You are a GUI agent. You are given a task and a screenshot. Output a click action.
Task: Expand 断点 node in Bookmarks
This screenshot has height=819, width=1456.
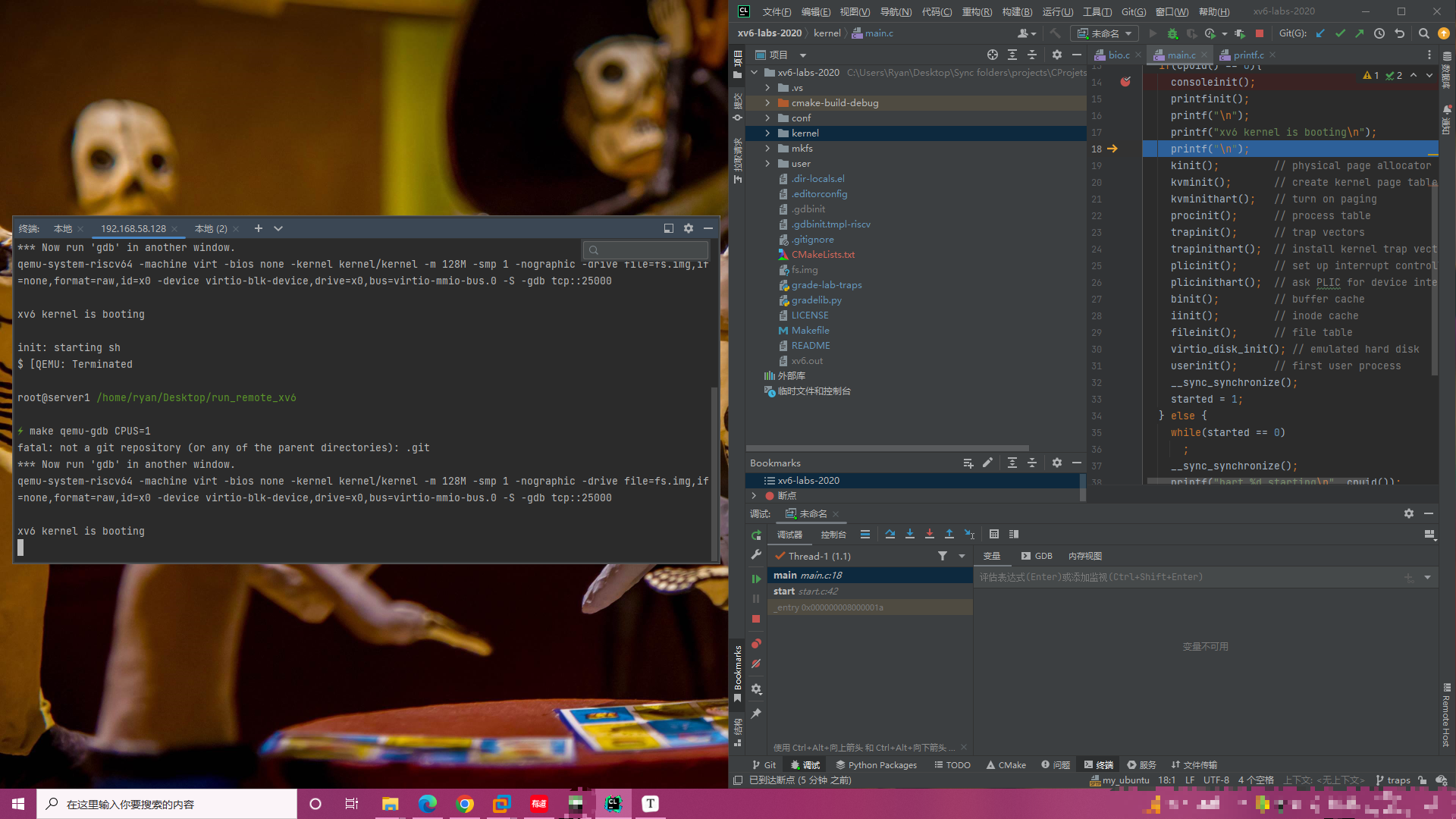[754, 496]
